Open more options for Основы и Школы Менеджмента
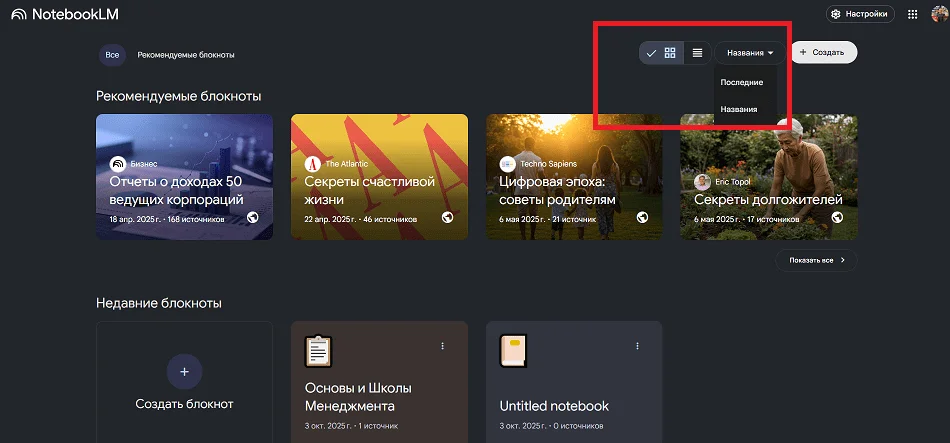The height and width of the screenshot is (443, 950). [442, 346]
